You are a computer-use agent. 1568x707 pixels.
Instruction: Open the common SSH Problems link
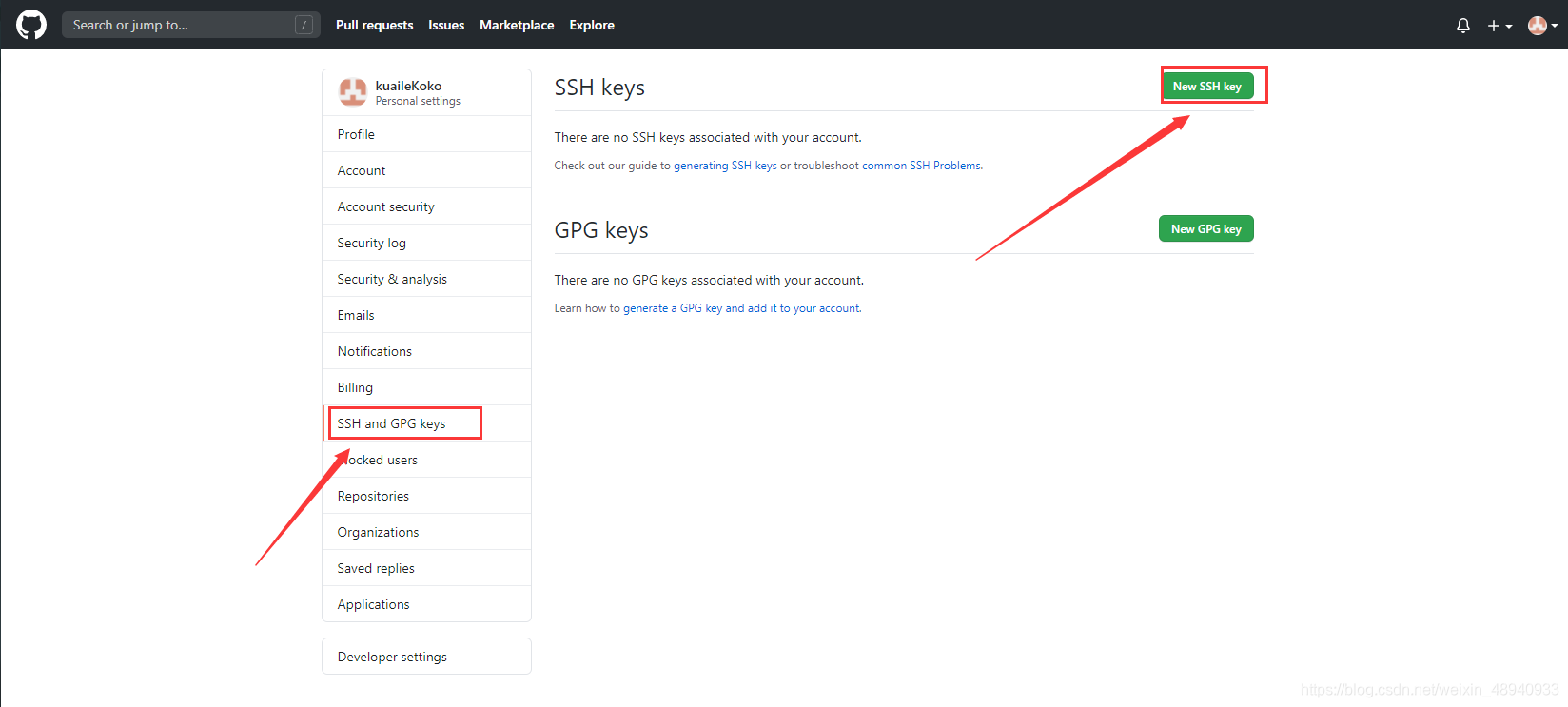click(x=922, y=166)
